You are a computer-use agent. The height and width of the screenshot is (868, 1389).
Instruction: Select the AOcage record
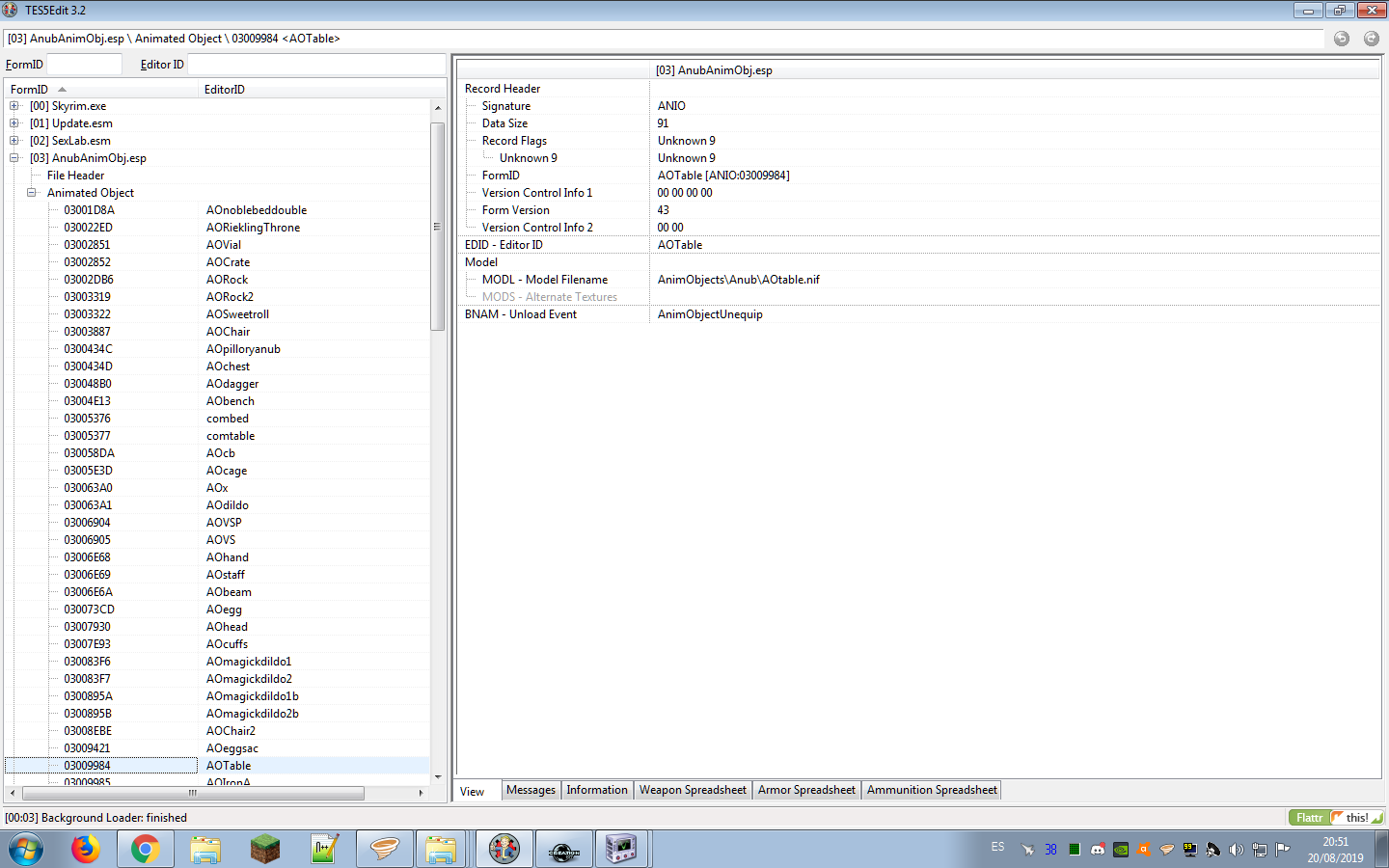tap(217, 471)
